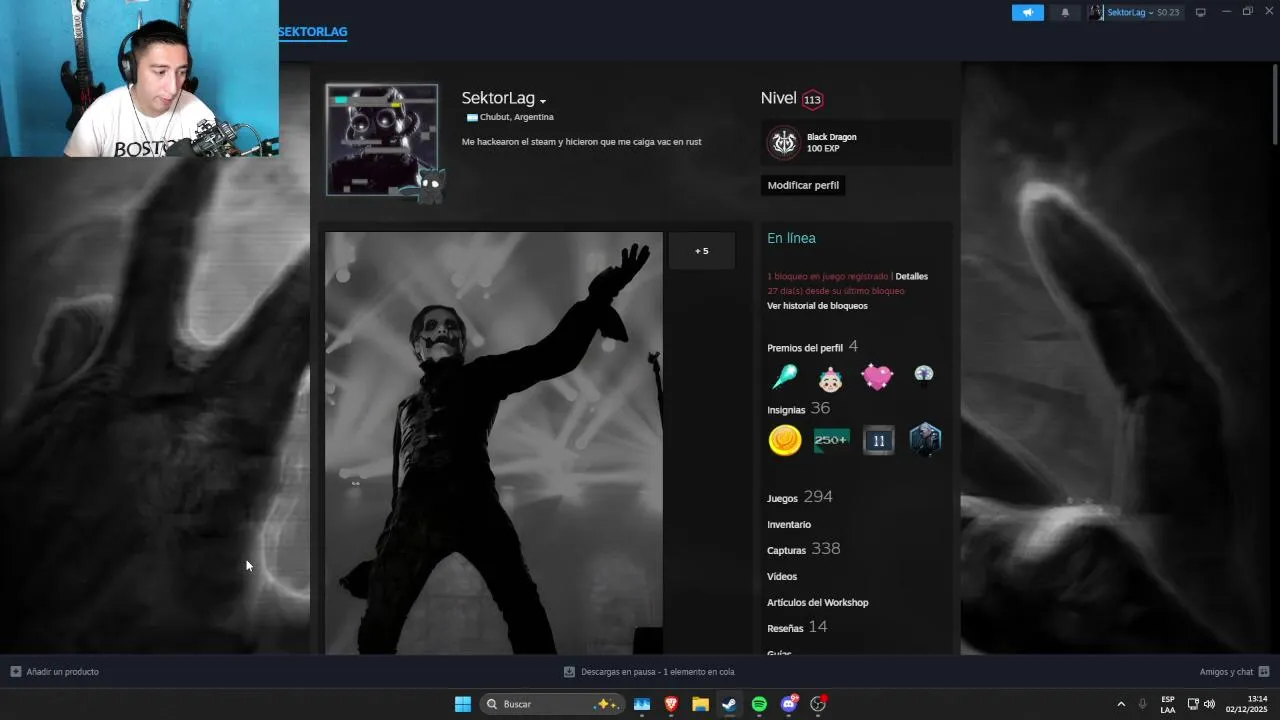The width and height of the screenshot is (1280, 720).
Task: Click the Chubut, Argentina location text
Action: (516, 117)
